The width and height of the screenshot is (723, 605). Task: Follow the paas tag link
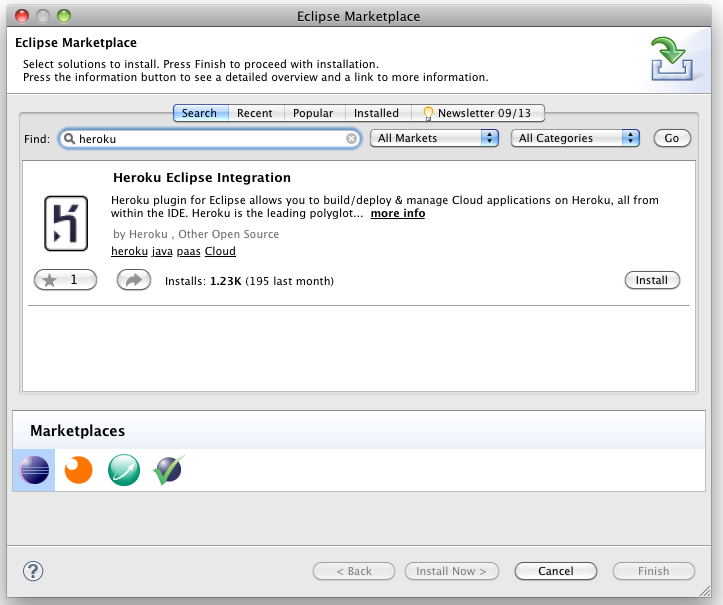click(x=189, y=251)
